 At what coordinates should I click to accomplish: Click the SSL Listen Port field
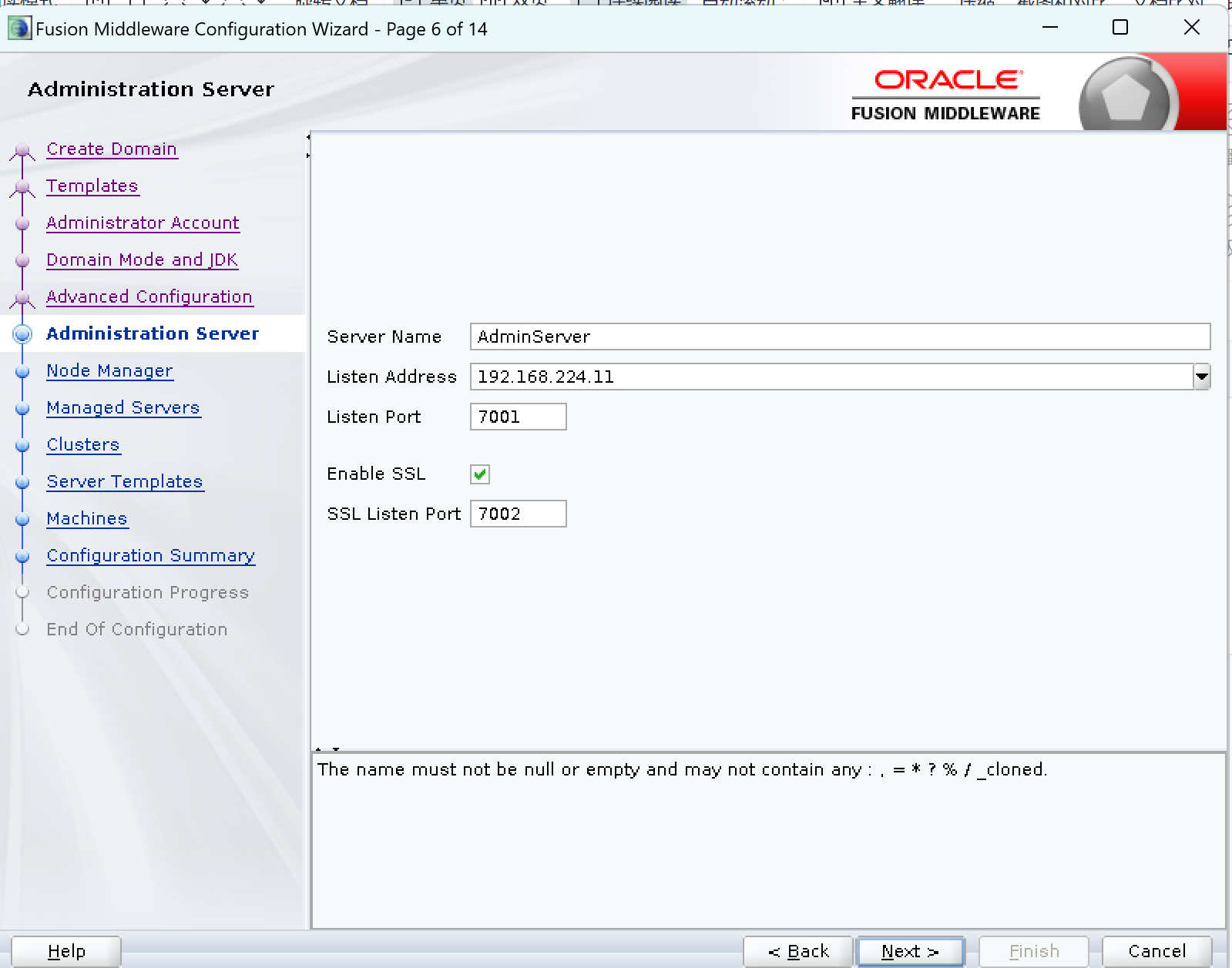[x=519, y=514]
